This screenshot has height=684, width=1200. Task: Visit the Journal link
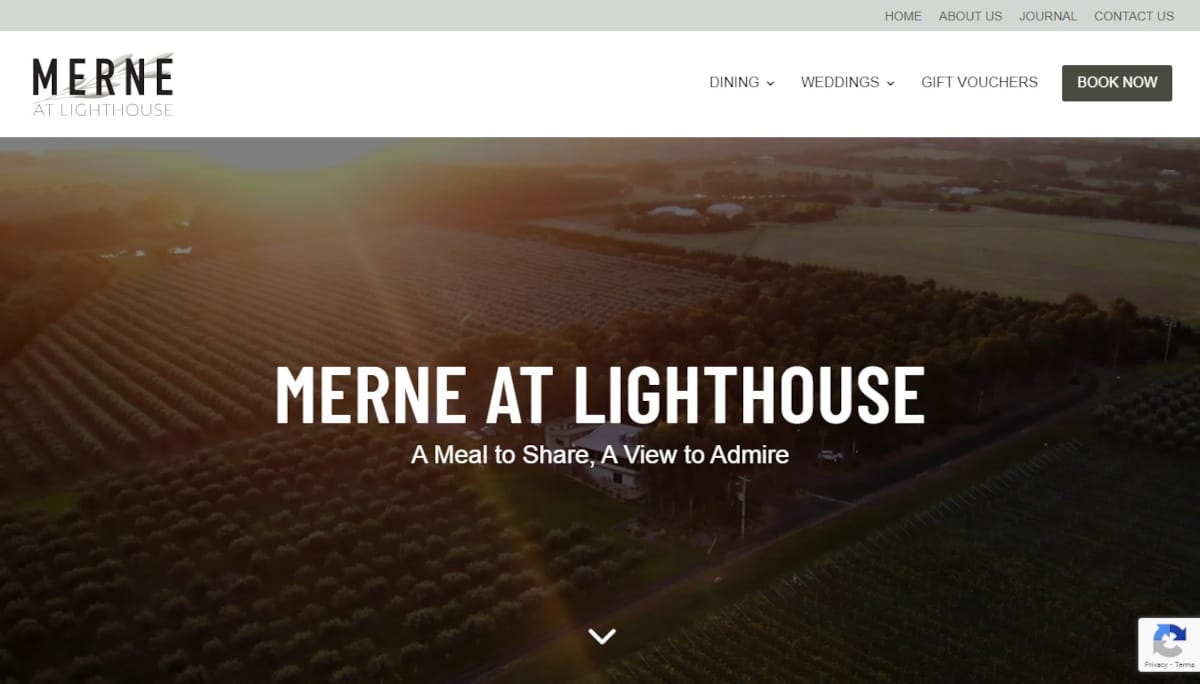[x=1048, y=16]
